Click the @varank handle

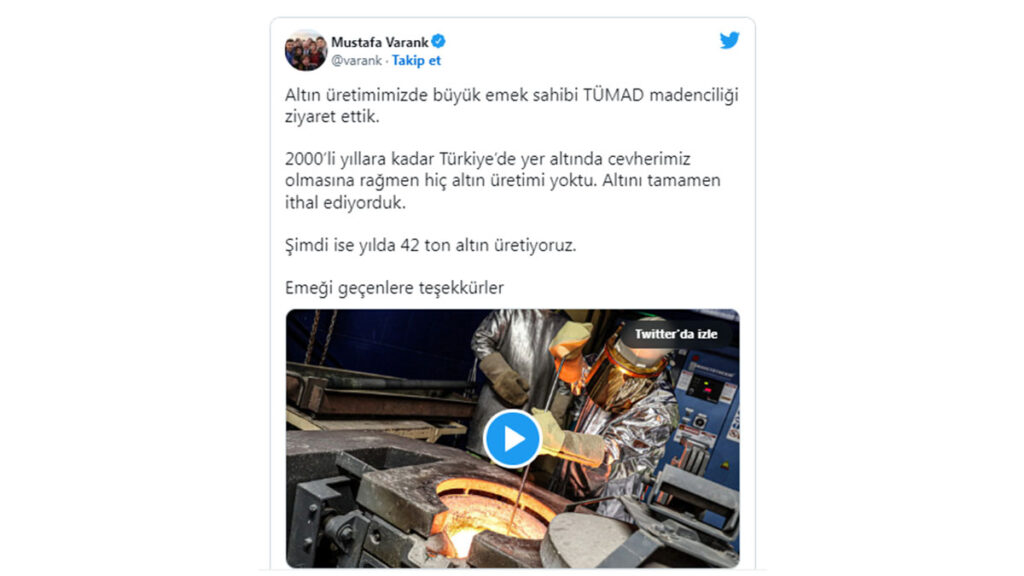tap(356, 61)
